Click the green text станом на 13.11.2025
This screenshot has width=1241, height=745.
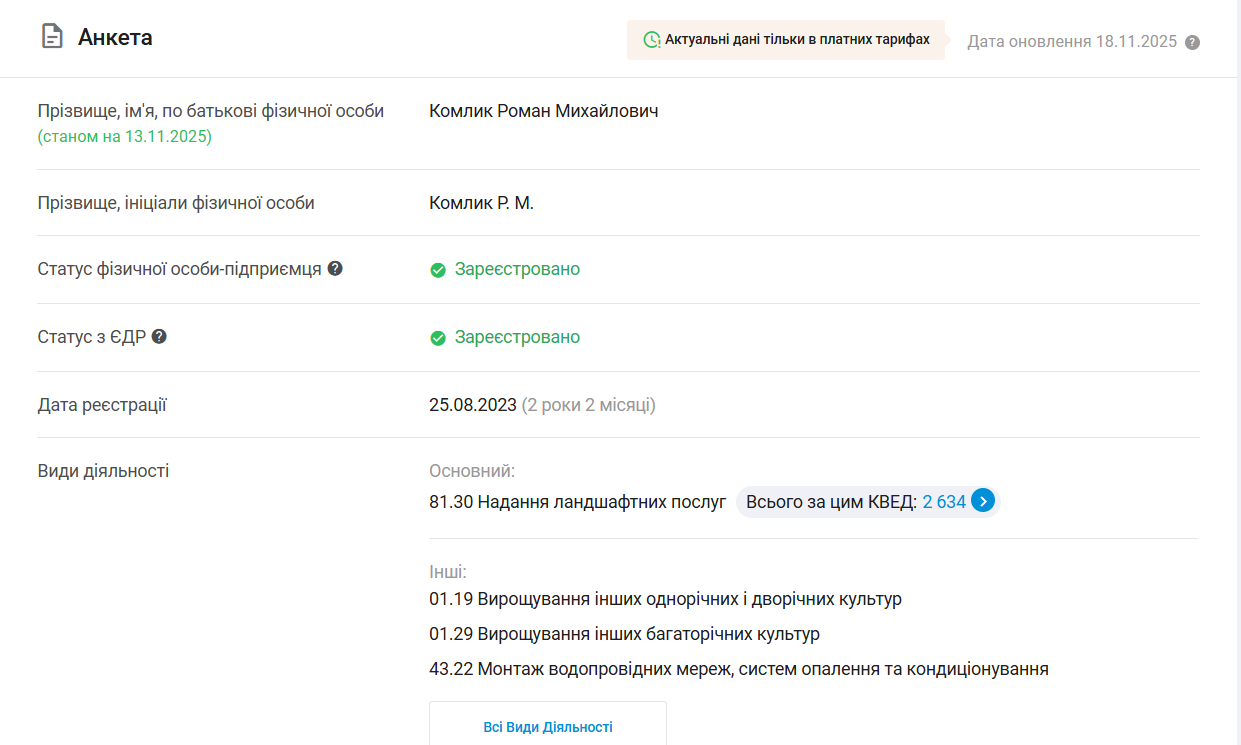(125, 137)
